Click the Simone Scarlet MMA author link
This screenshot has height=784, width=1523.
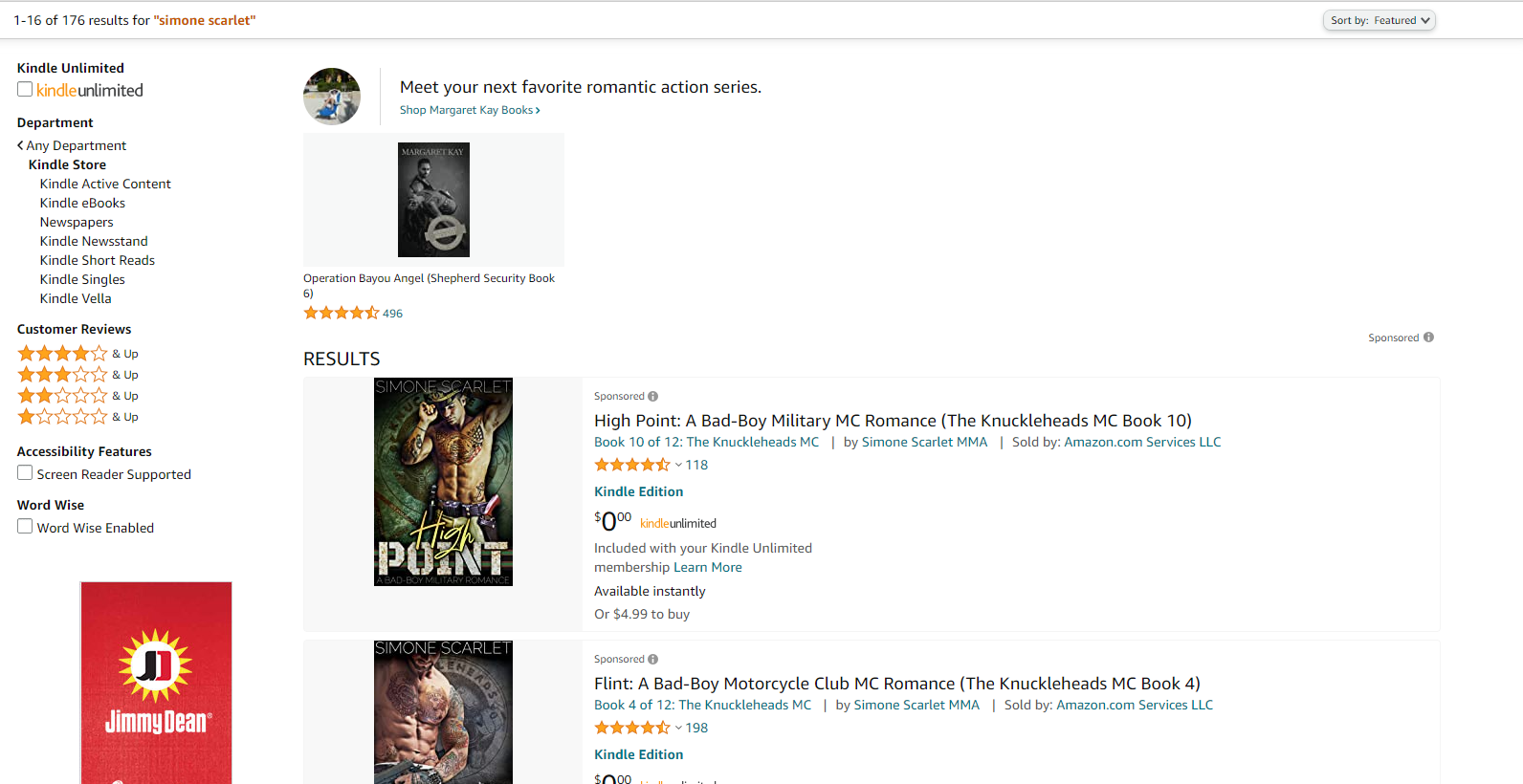point(924,441)
